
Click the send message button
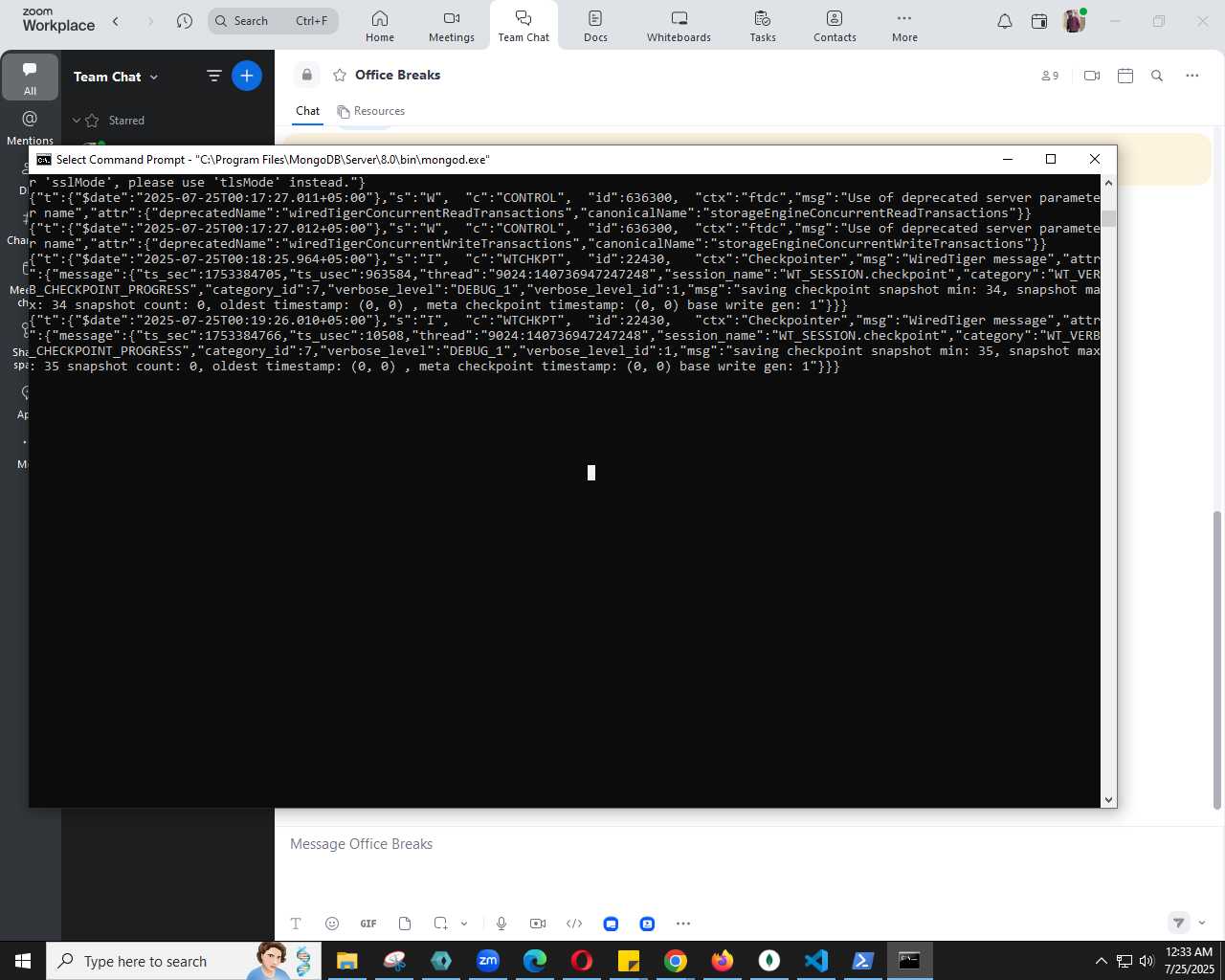coord(1179,923)
